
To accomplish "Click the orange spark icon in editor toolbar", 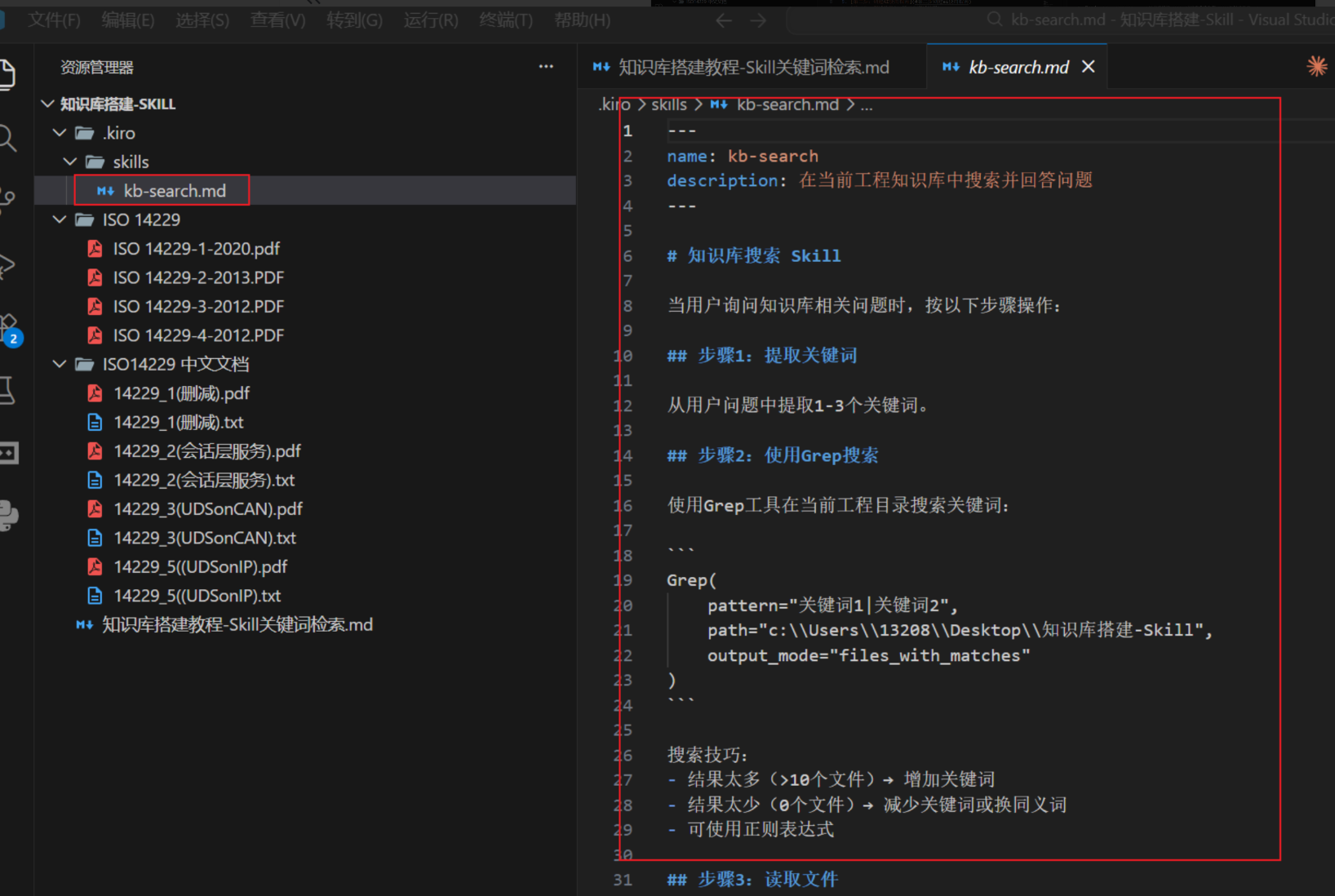I will pyautogui.click(x=1316, y=66).
